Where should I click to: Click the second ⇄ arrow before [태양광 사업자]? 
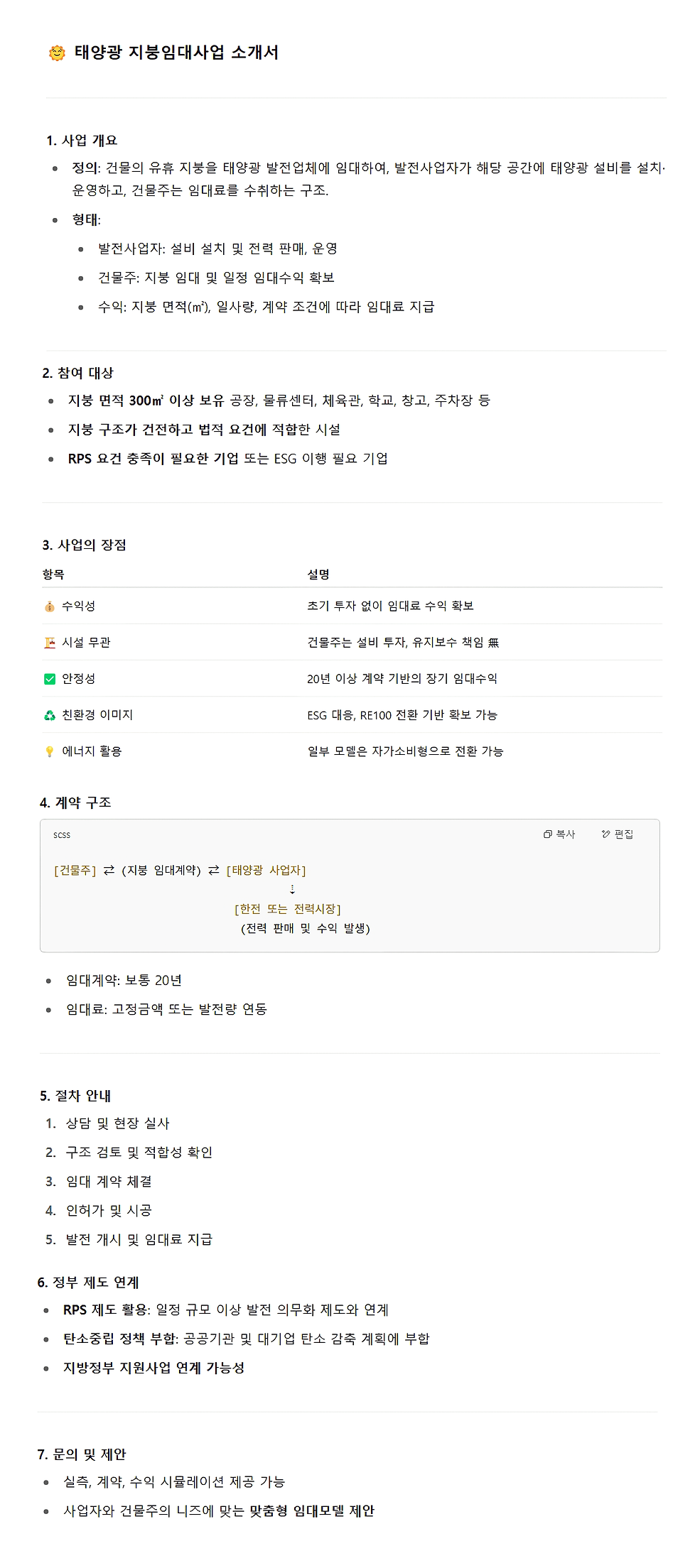[214, 871]
